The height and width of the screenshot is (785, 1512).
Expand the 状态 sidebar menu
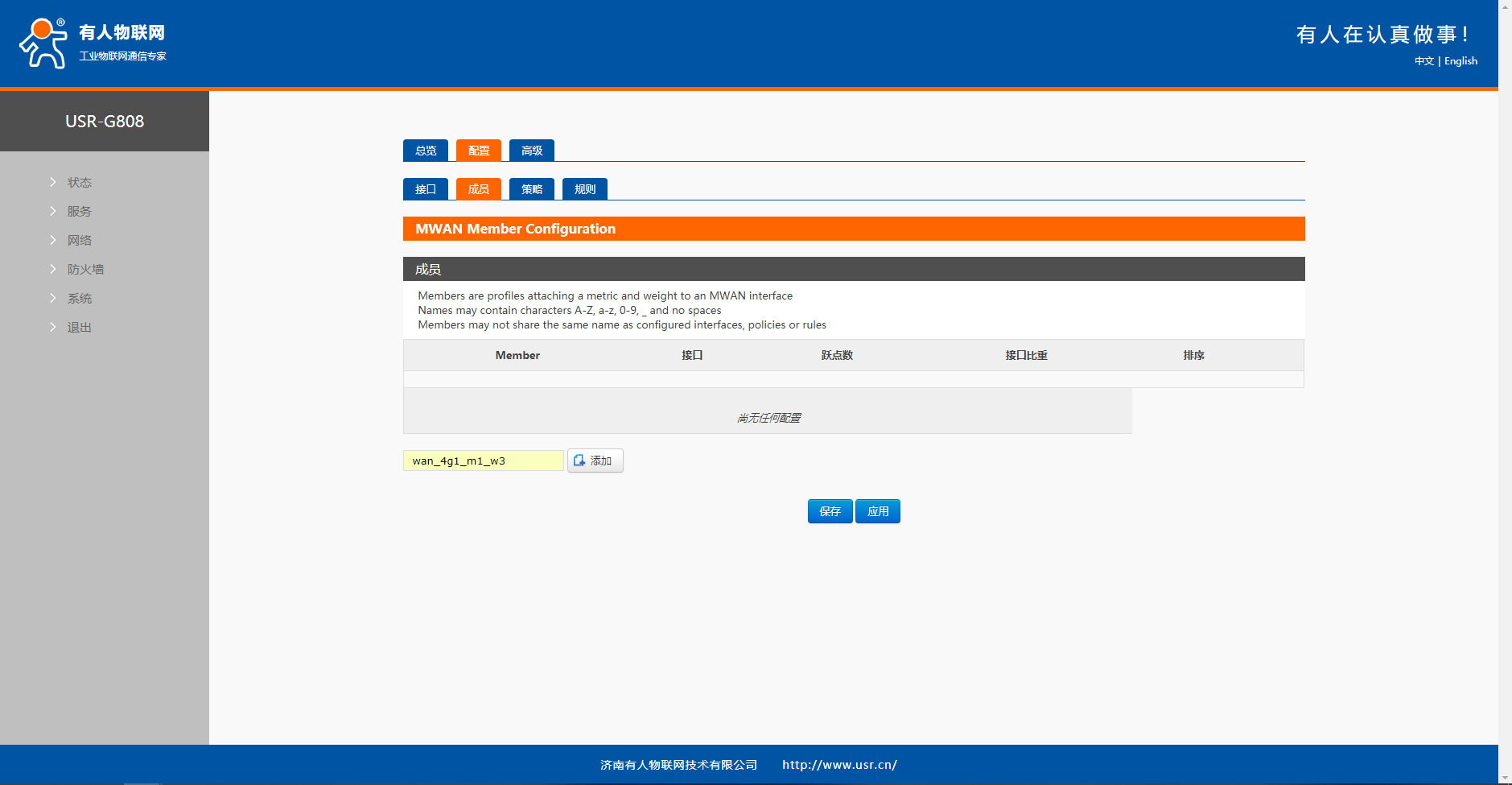click(79, 183)
